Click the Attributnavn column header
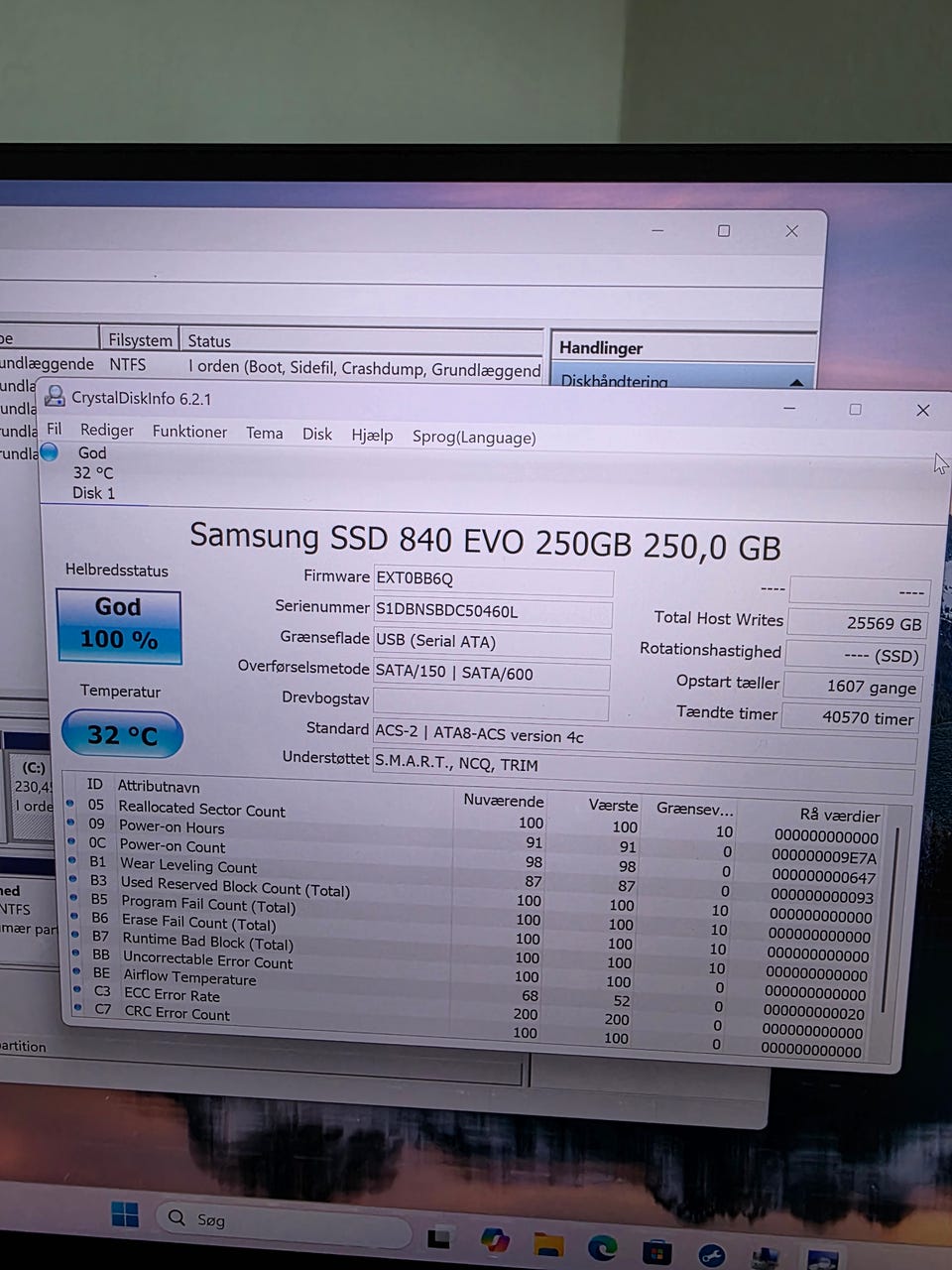 tap(159, 786)
